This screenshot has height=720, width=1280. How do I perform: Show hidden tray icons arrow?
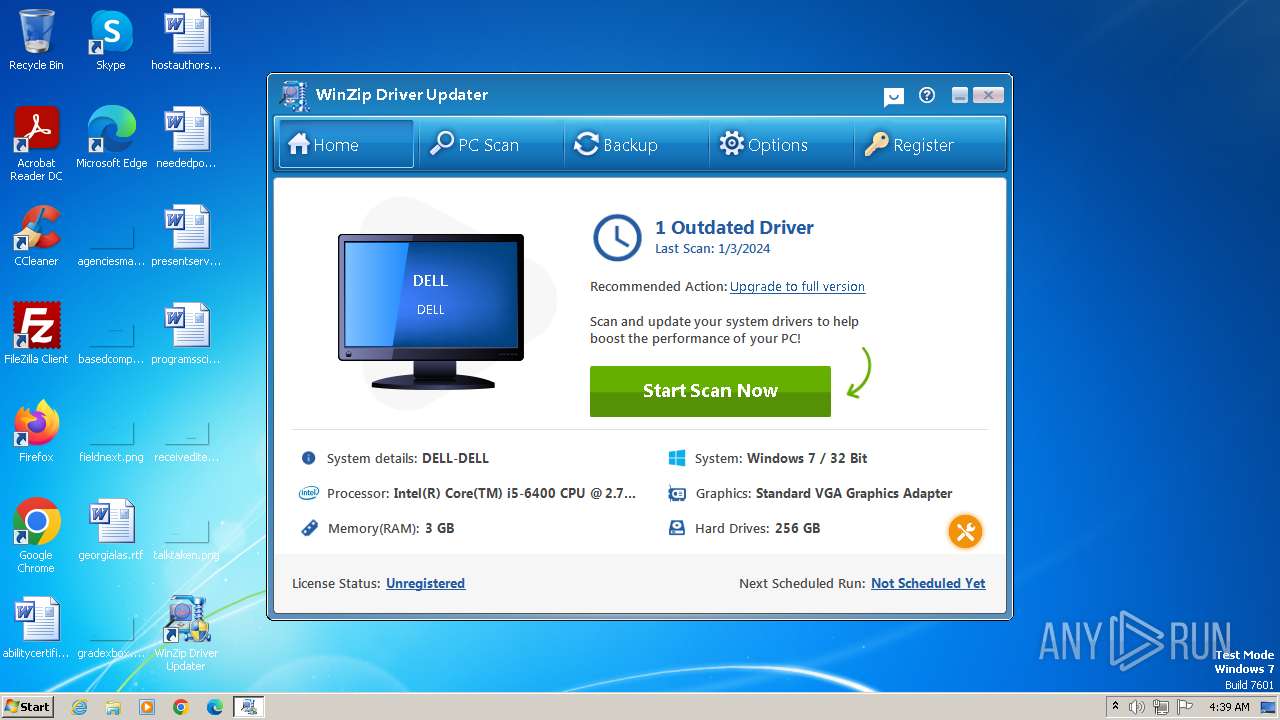1114,707
